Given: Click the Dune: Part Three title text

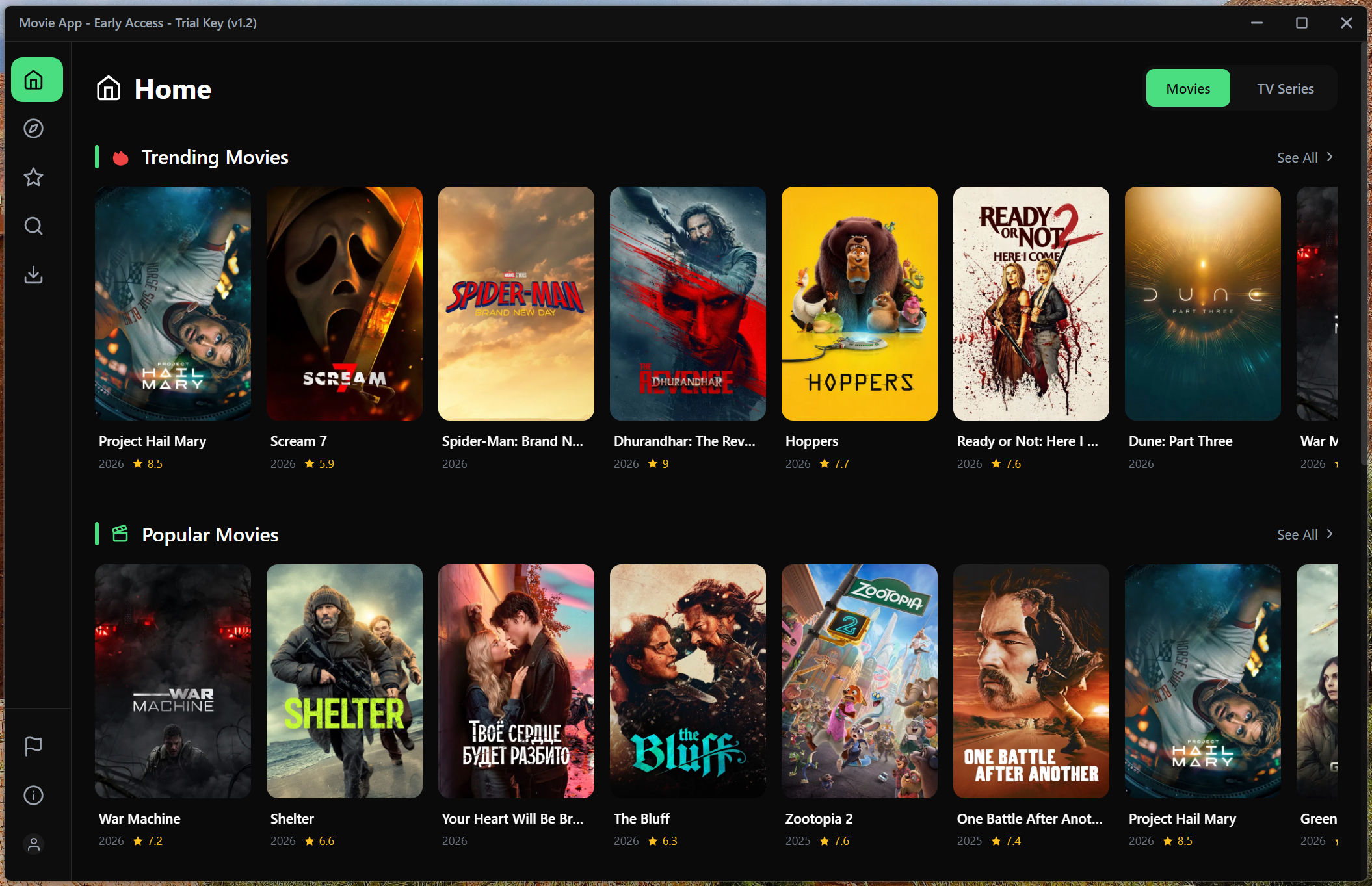Looking at the screenshot, I should tap(1180, 441).
